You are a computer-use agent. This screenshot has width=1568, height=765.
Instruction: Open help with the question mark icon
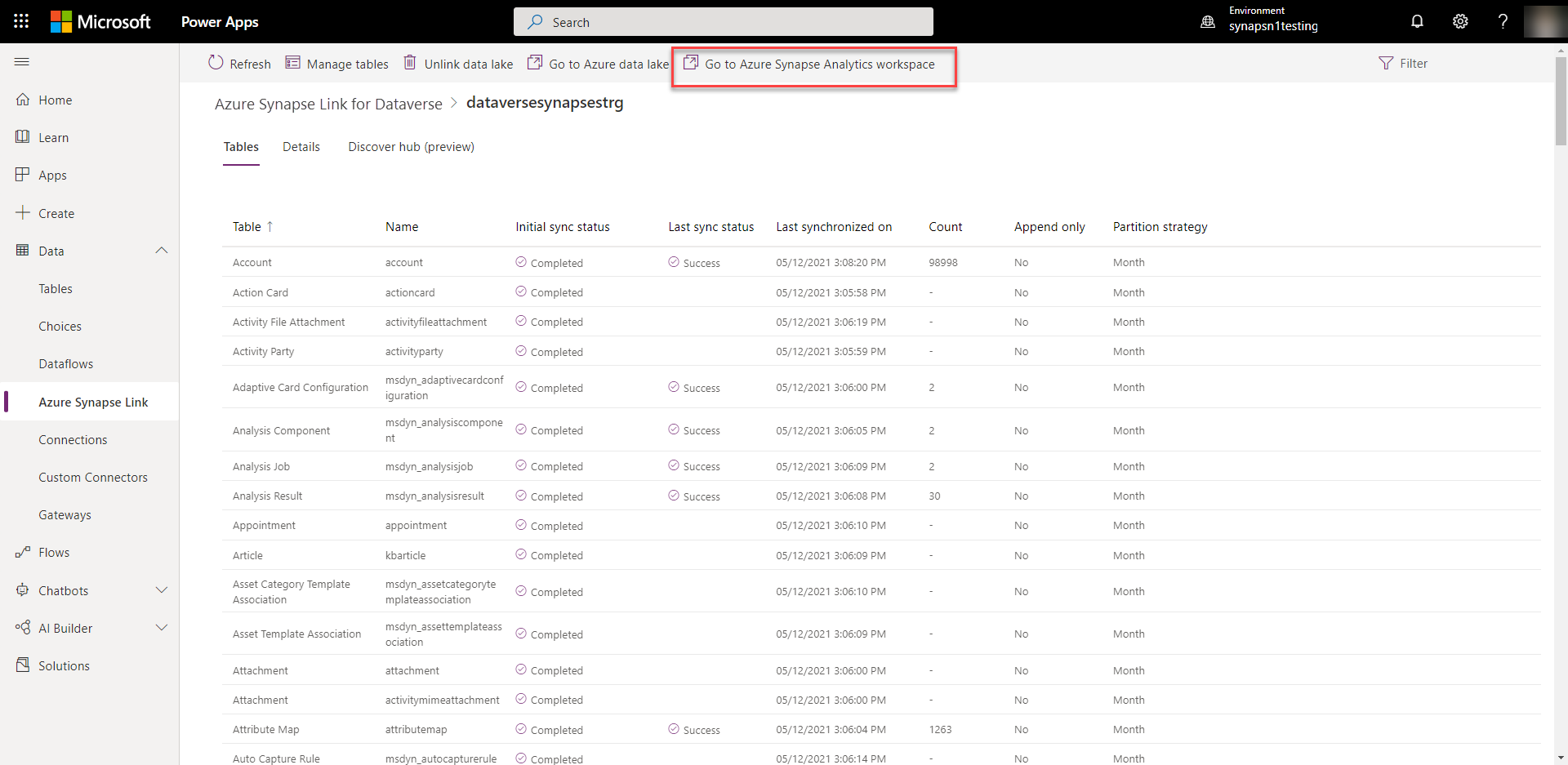coord(1503,21)
